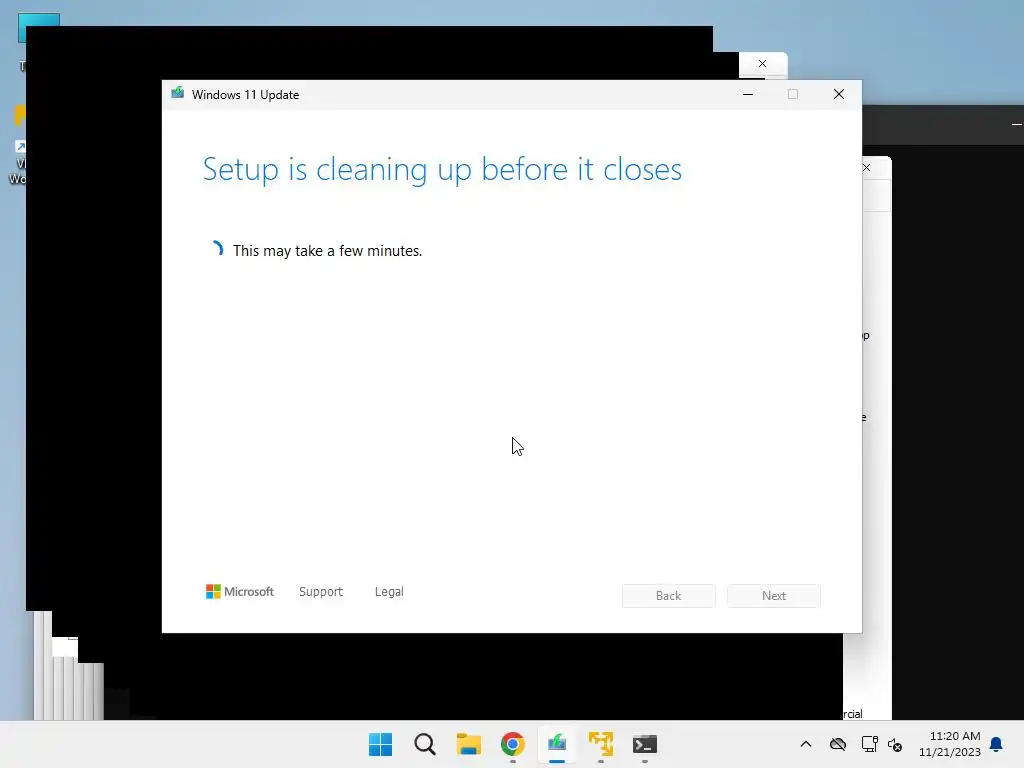
Task: Switch to Windows 11 Update taskbar icon
Action: click(x=556, y=744)
